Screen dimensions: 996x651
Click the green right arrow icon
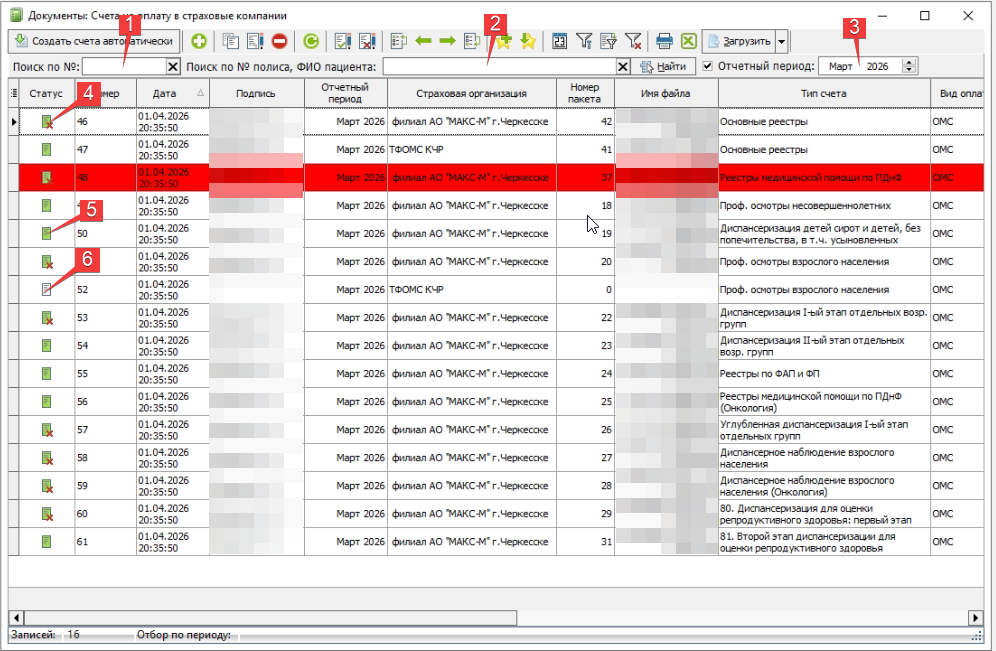click(447, 41)
